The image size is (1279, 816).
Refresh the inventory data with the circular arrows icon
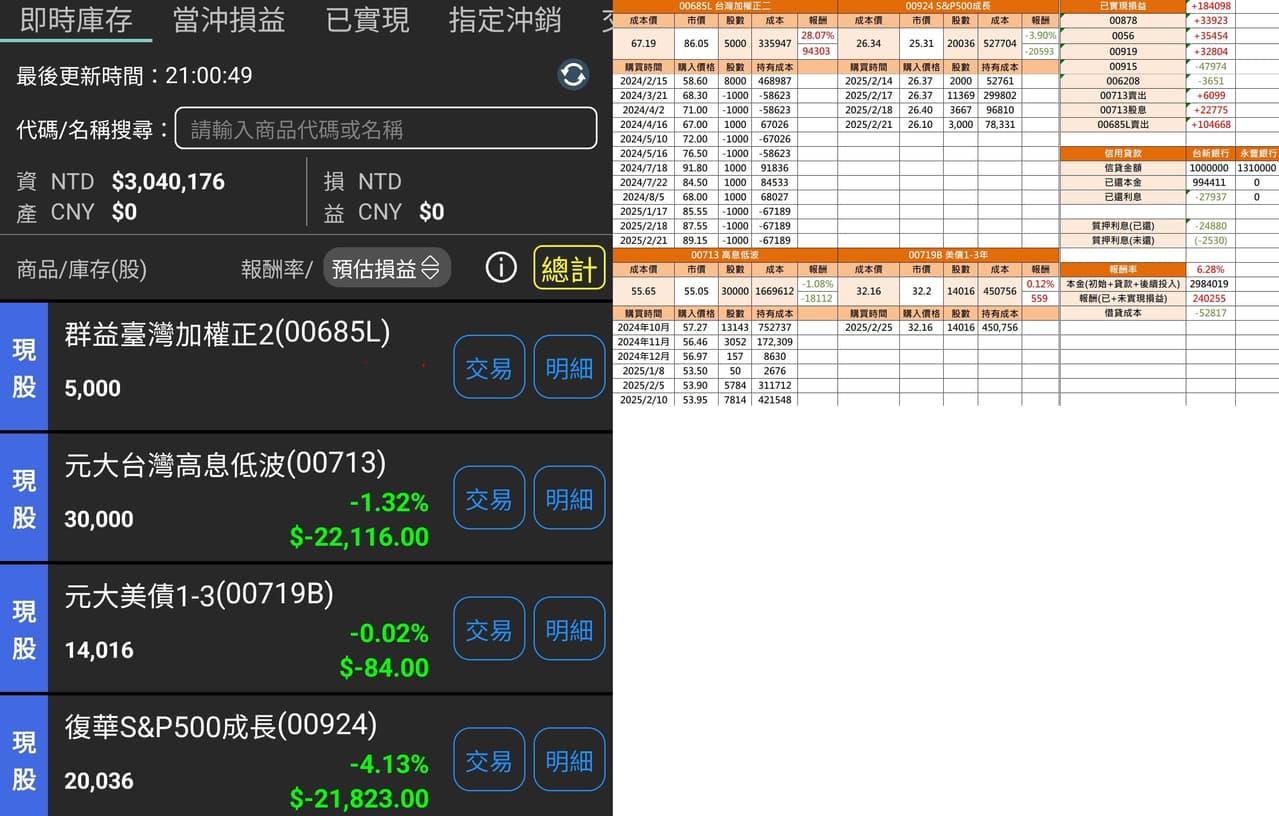[x=573, y=75]
